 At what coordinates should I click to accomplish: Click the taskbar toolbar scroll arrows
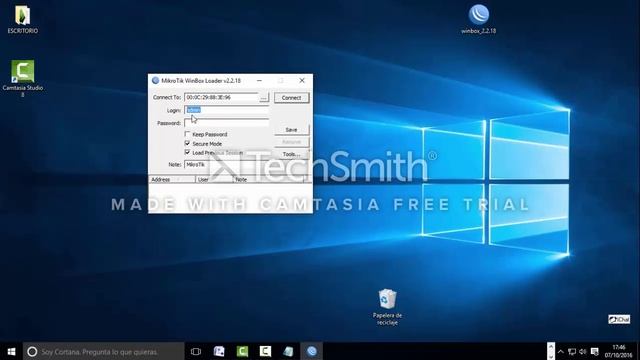[x=551, y=351]
